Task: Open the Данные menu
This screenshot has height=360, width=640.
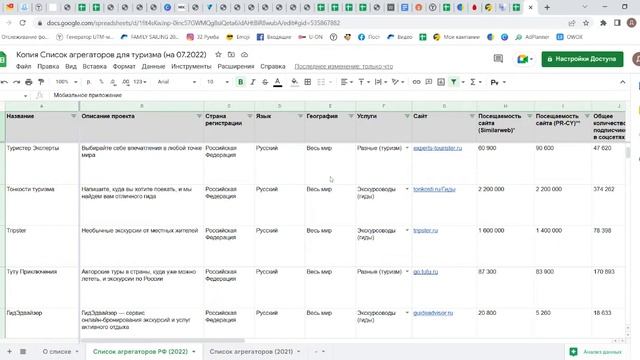Action: [x=153, y=66]
